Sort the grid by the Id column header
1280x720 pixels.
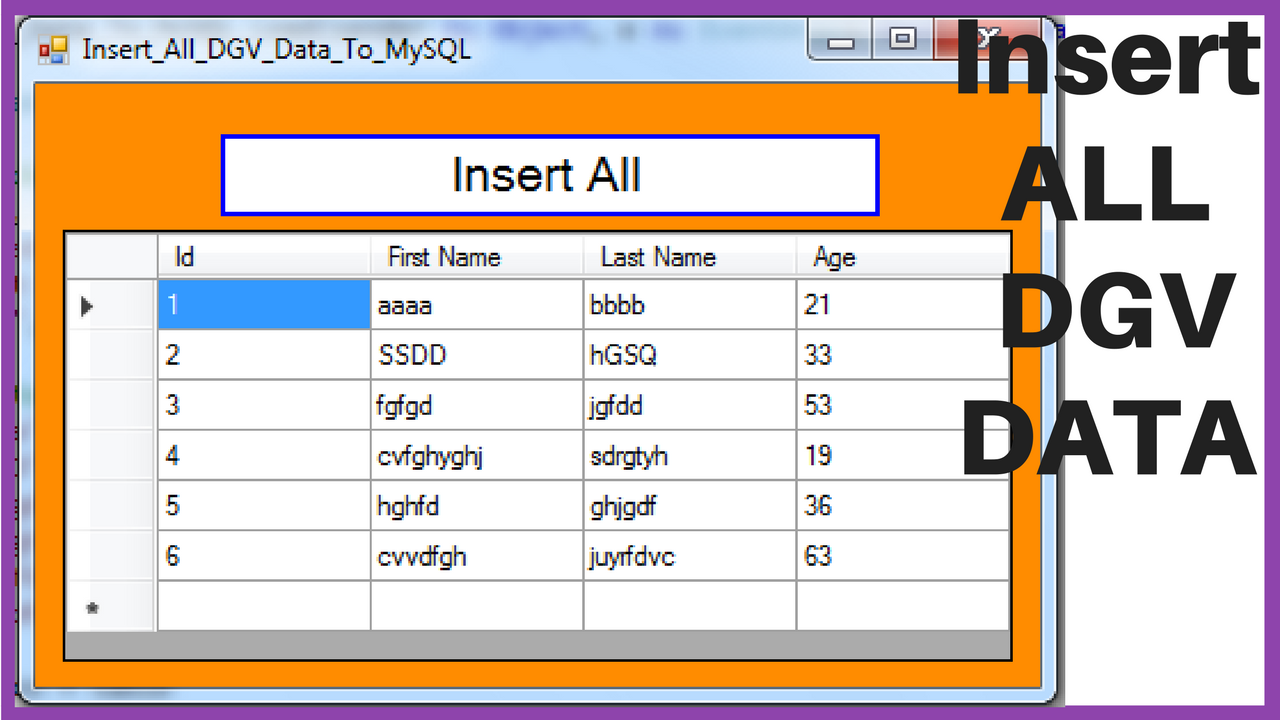coord(263,257)
